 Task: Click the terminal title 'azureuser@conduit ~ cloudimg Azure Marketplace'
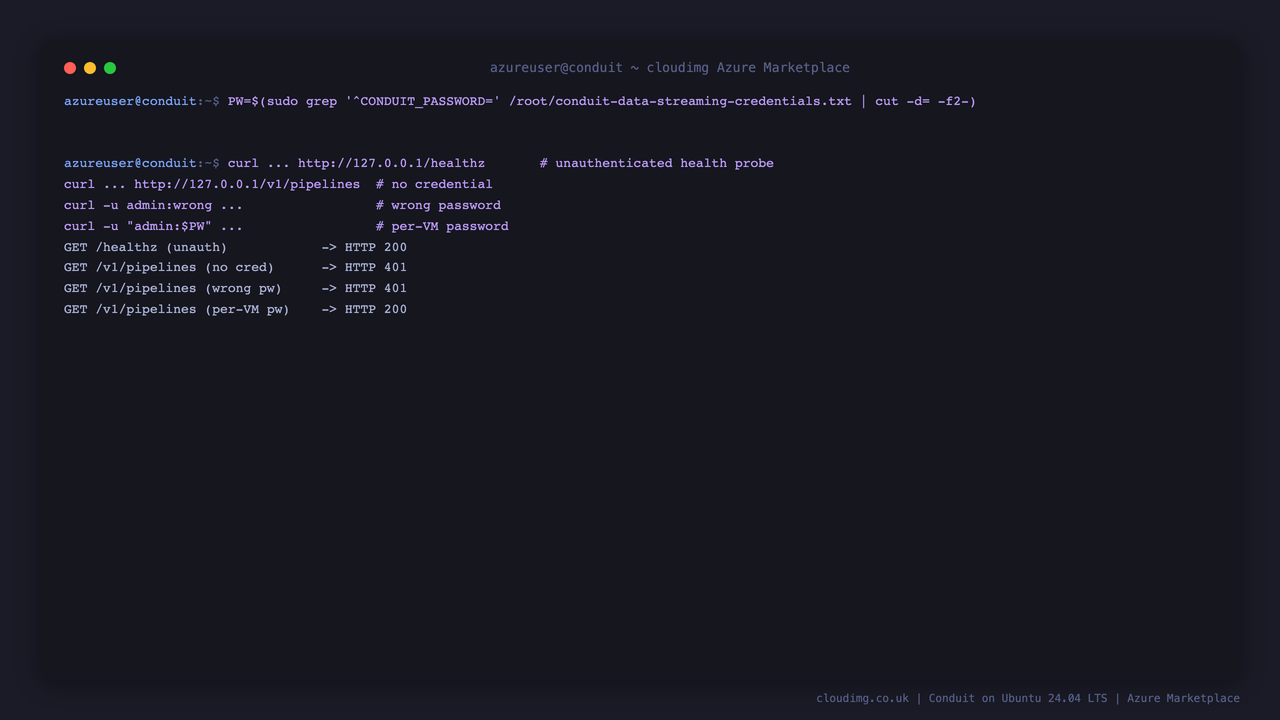pyautogui.click(x=670, y=68)
